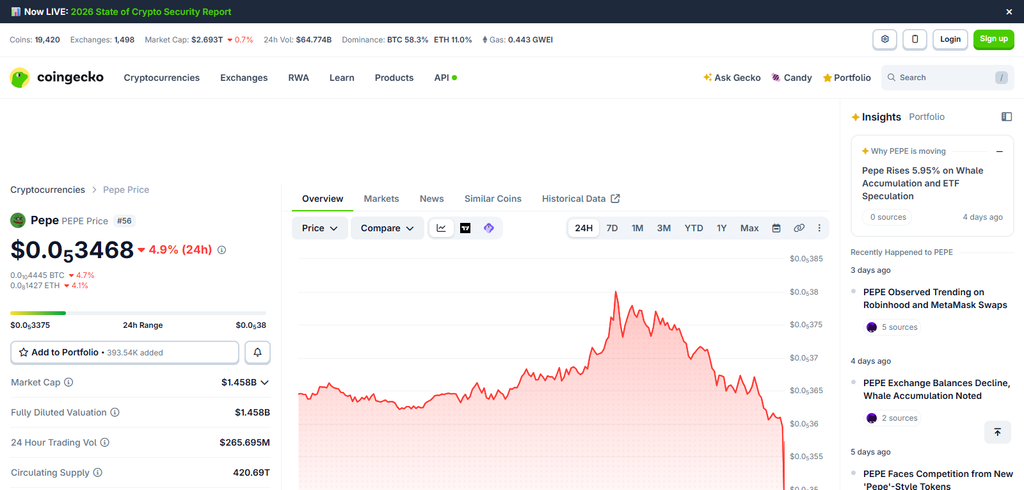The image size is (1024, 490).
Task: Open the Learn menu
Action: (342, 78)
